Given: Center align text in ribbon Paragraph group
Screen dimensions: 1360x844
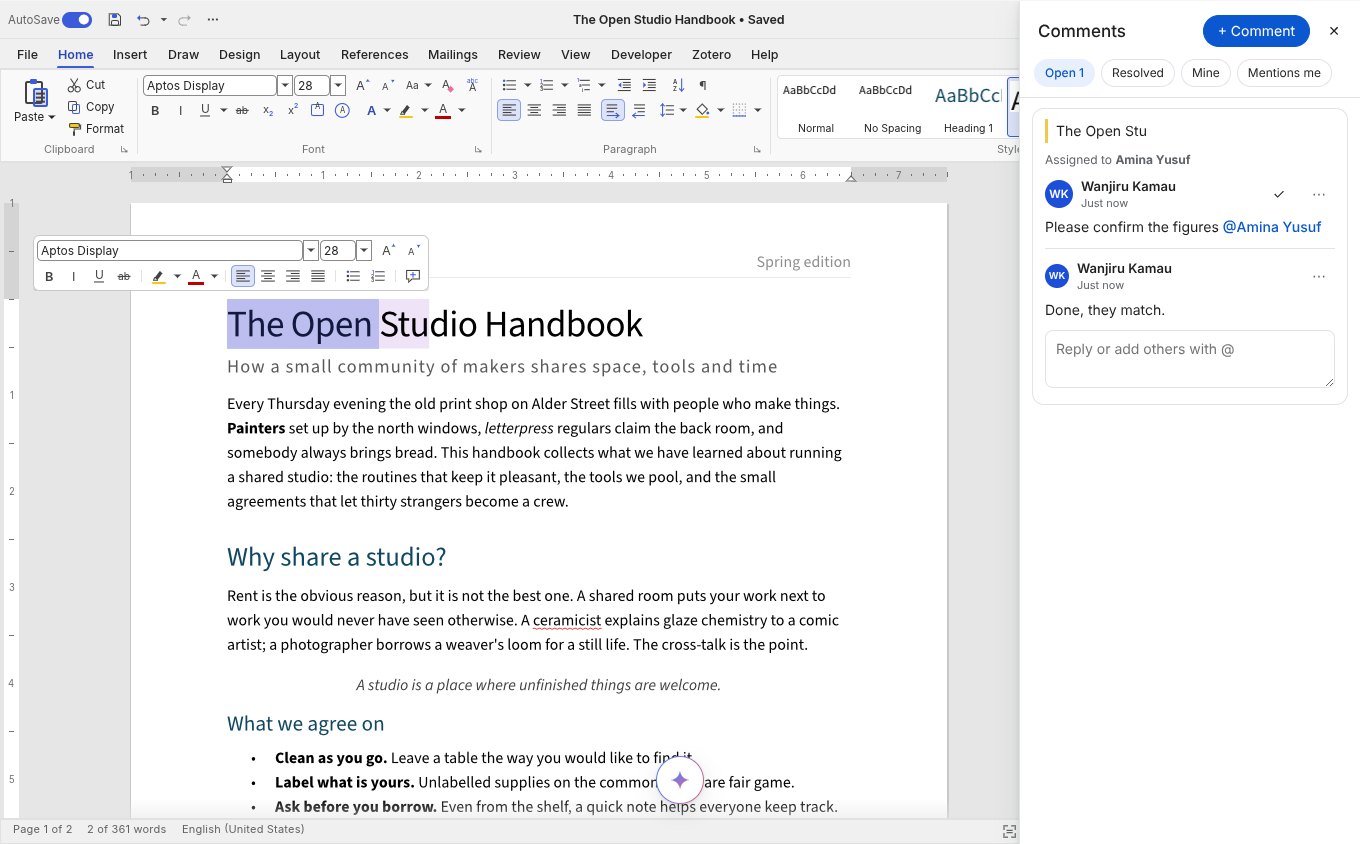Looking at the screenshot, I should pyautogui.click(x=534, y=110).
